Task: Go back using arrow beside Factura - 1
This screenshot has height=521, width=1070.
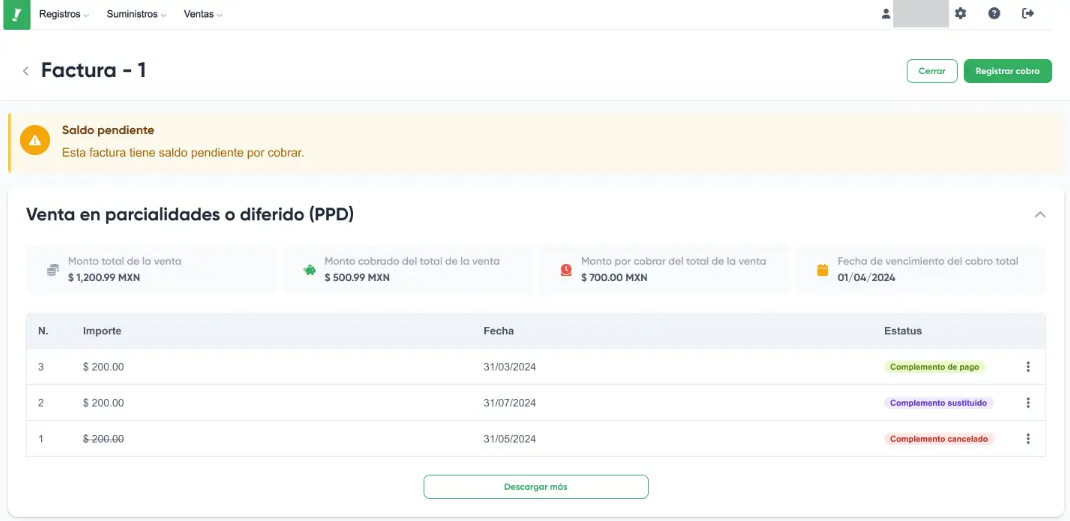Action: coord(25,71)
